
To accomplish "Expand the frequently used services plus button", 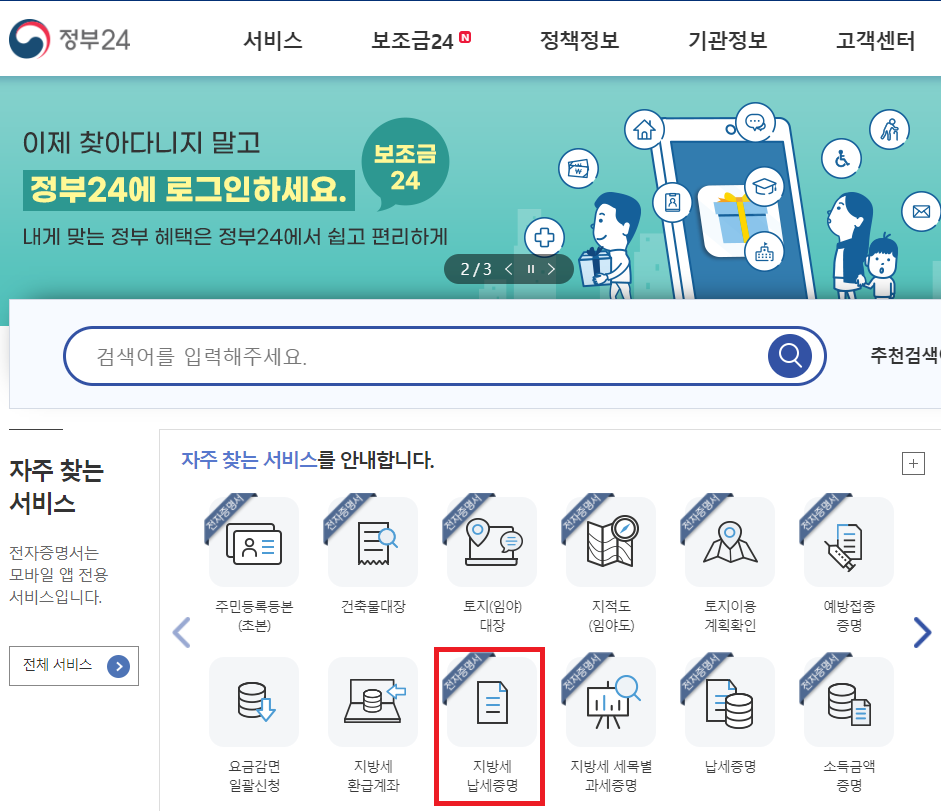I will tap(913, 463).
